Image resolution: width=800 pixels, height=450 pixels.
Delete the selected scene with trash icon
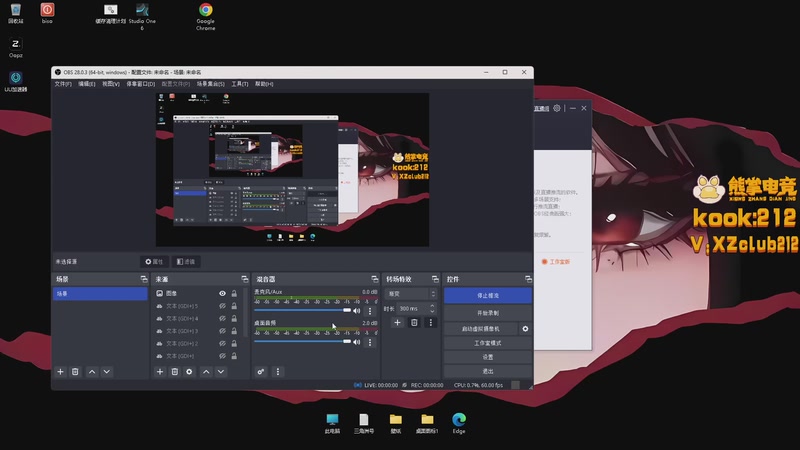(x=75, y=372)
